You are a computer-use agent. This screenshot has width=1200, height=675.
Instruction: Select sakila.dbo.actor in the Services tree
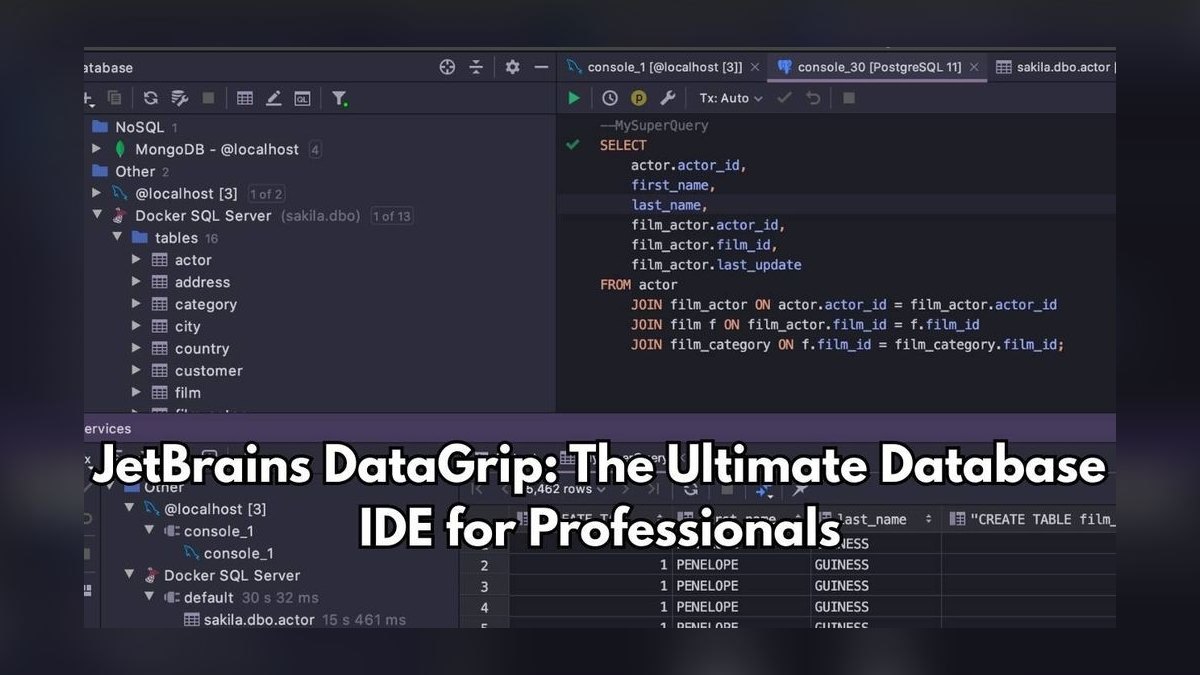pyautogui.click(x=259, y=620)
